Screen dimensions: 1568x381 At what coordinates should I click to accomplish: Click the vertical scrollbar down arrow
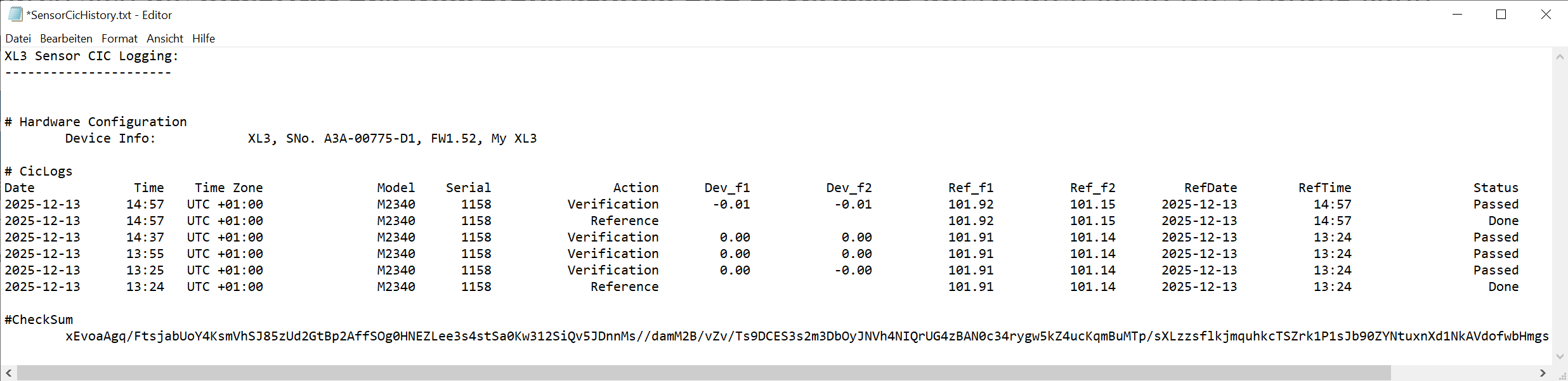(1560, 356)
